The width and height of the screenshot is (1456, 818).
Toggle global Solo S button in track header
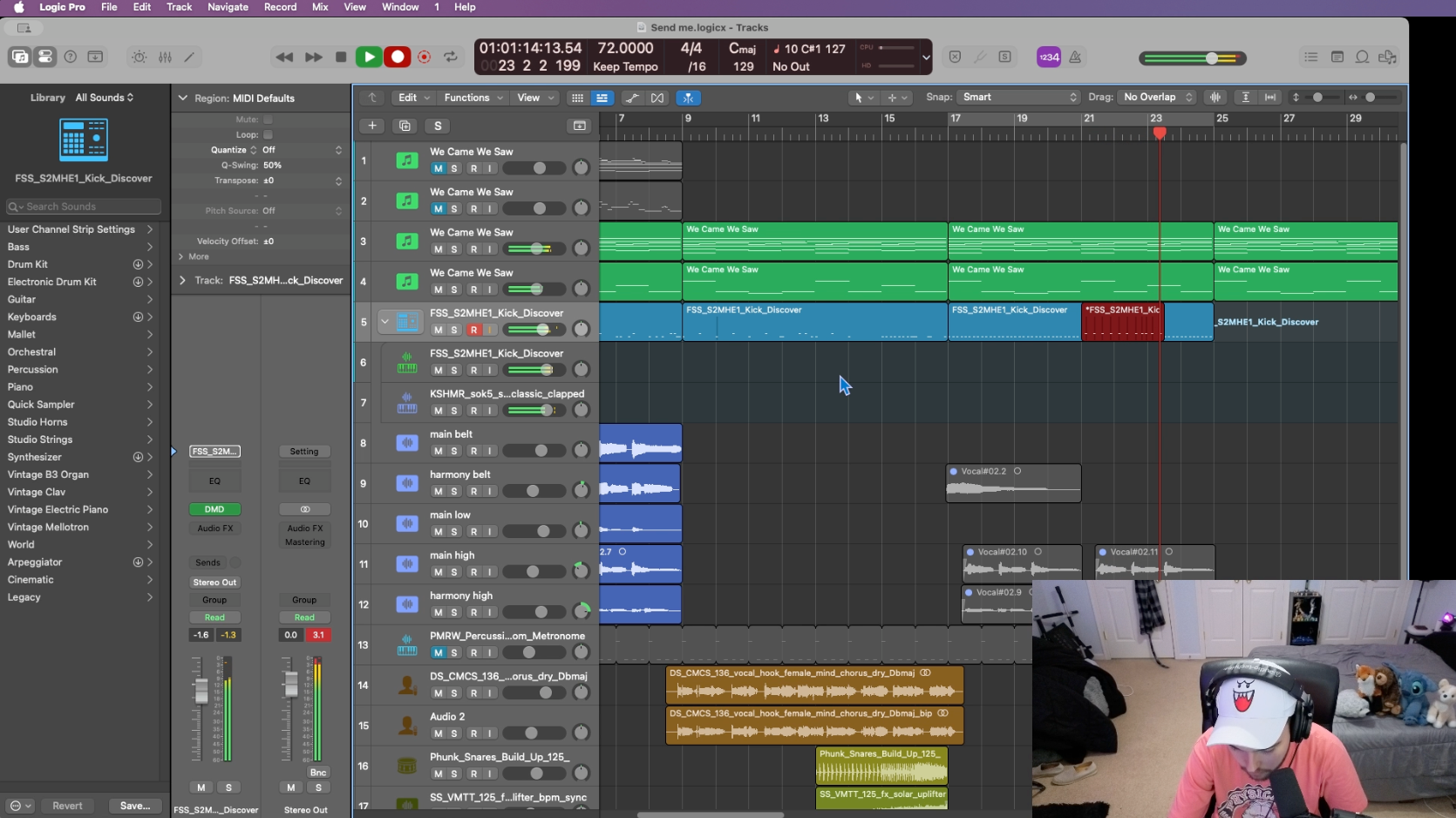point(438,126)
